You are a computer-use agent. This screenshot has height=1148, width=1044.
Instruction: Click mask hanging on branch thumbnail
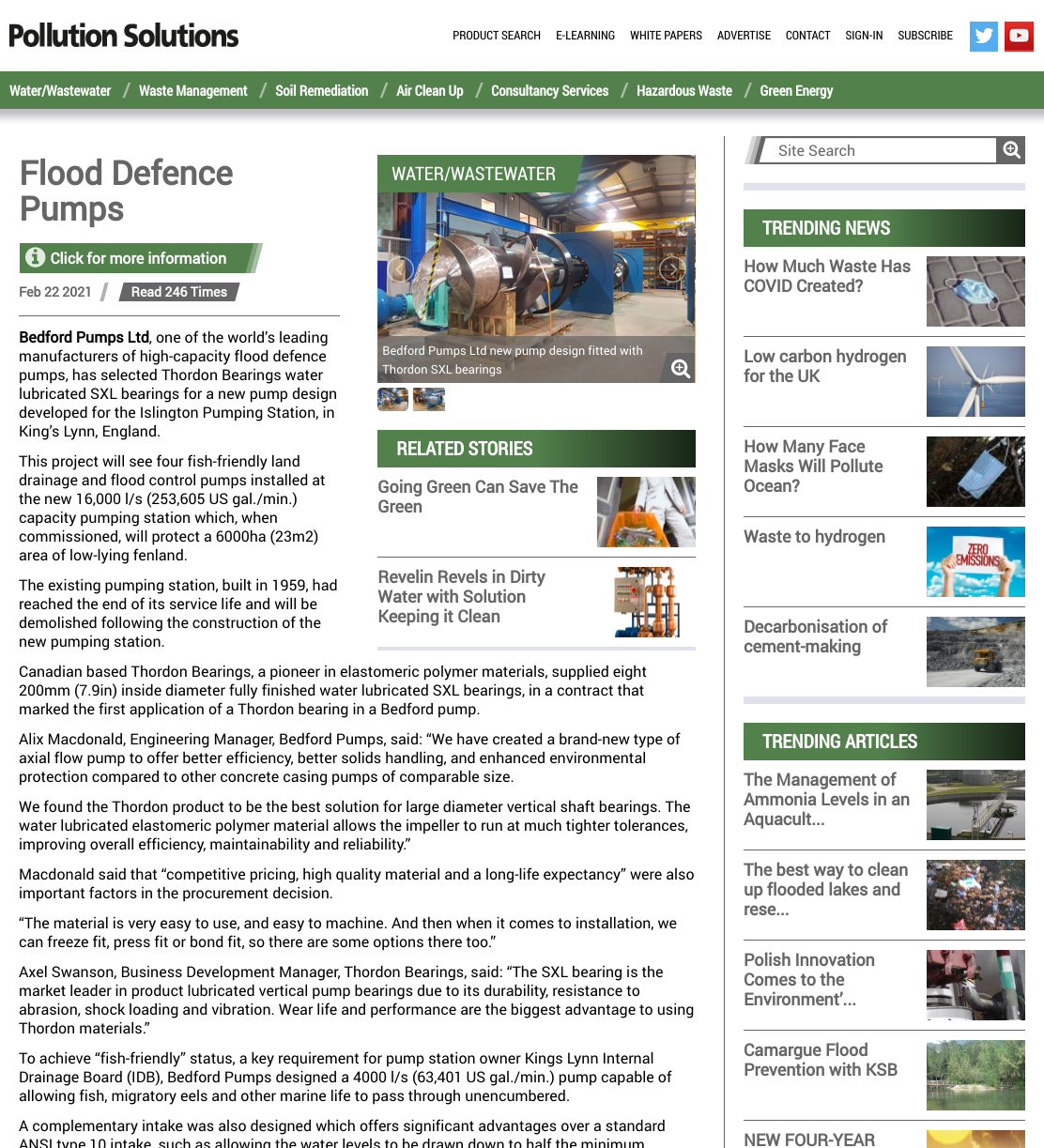975,472
